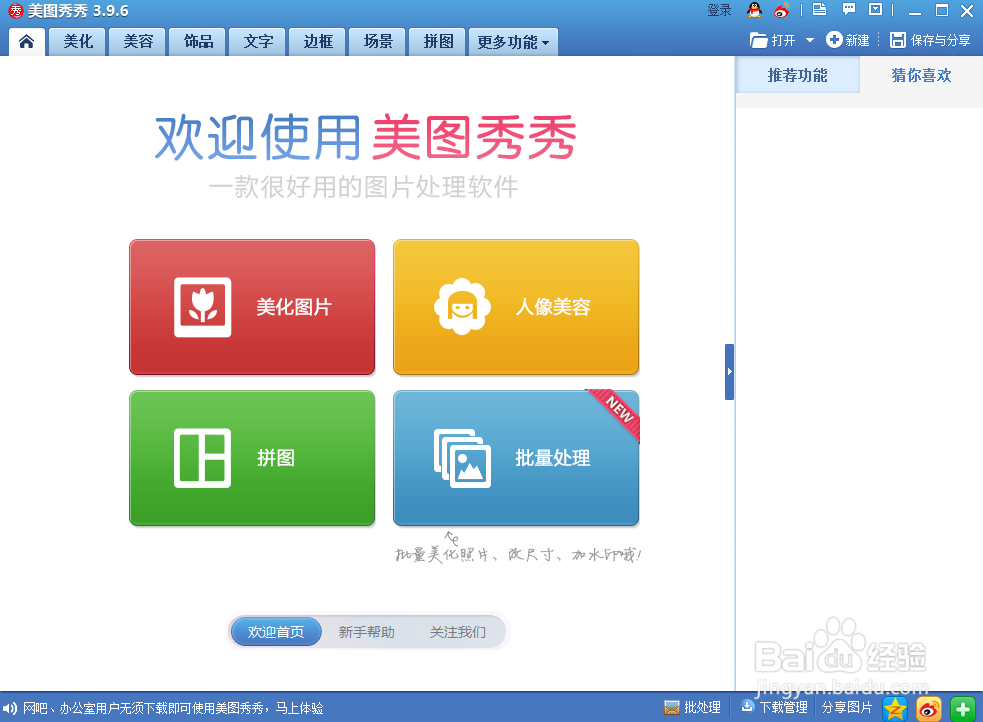The width and height of the screenshot is (983, 722).
Task: Click the plus circle icon beside 新建
Action: (x=834, y=39)
